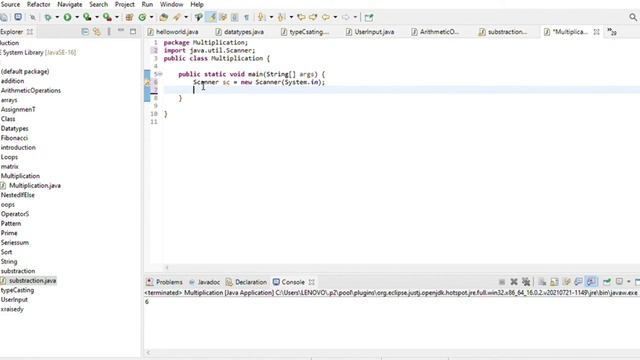Click Console horizontal scrollbar left arrow
This screenshot has width=640, height=360.
click(148, 353)
